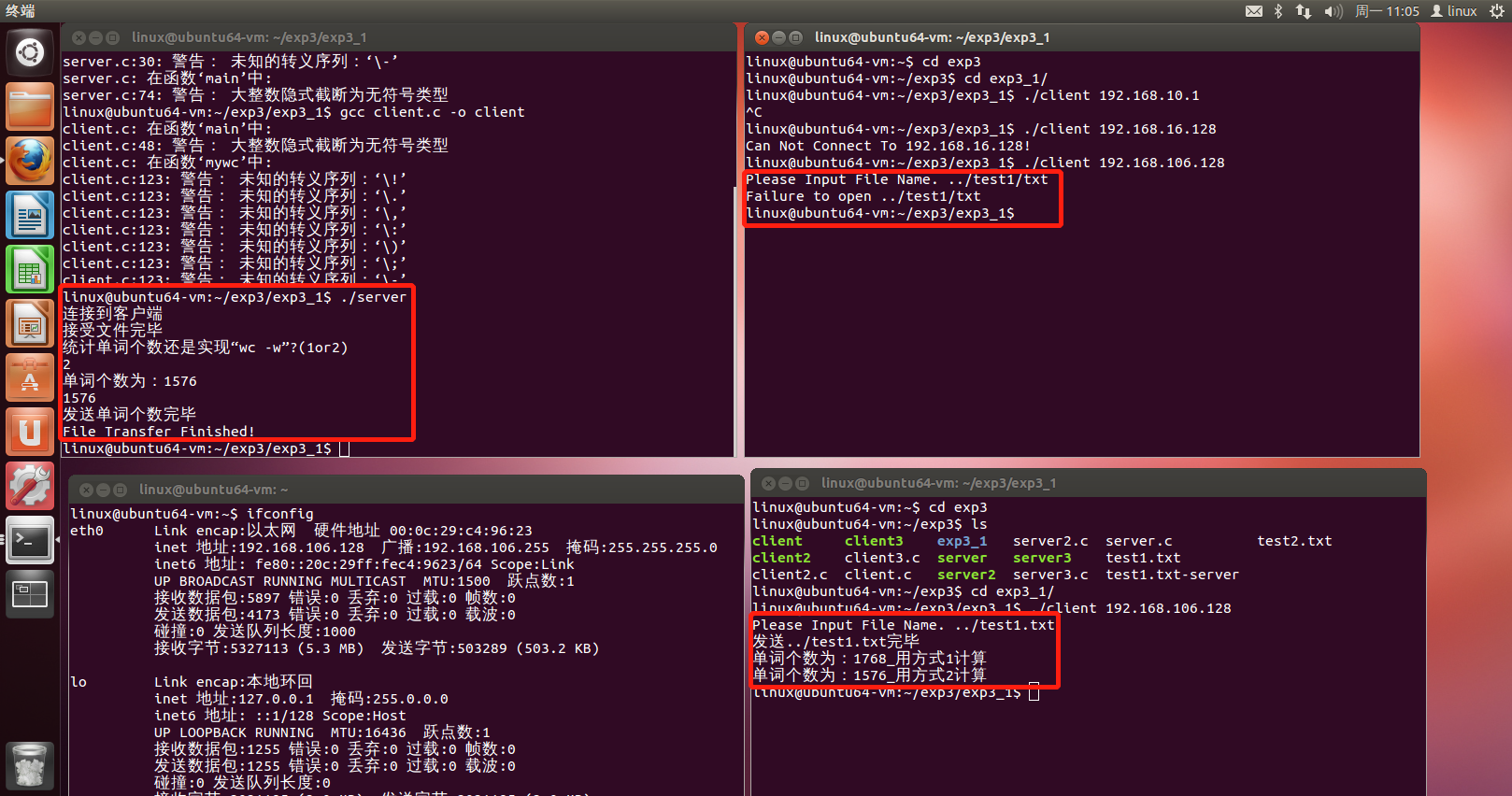This screenshot has width=1512, height=796.
Task: Click 'test1.txt-server' in ls output
Action: tap(1172, 575)
